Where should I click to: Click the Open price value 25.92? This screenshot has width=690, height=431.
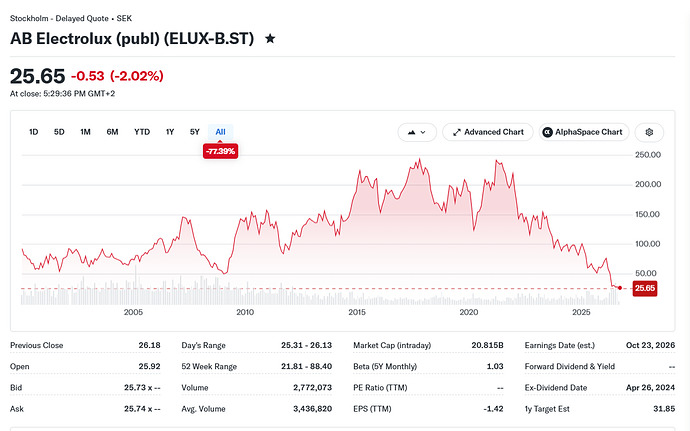[149, 367]
